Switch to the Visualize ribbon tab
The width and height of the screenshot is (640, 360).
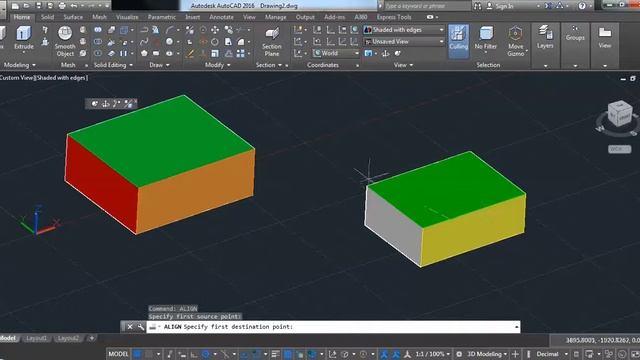[x=127, y=17]
